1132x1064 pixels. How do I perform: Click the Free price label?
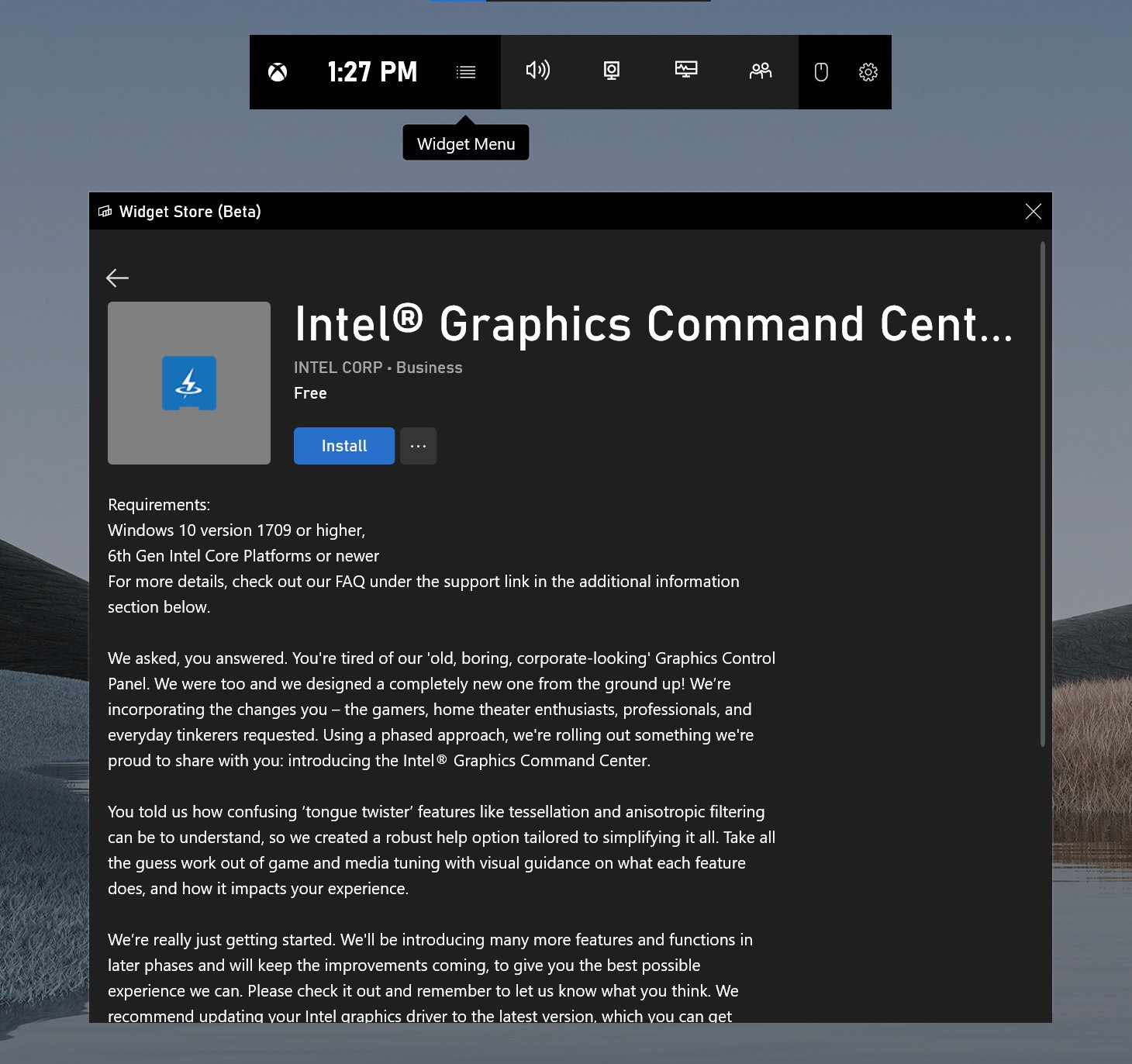(x=310, y=393)
